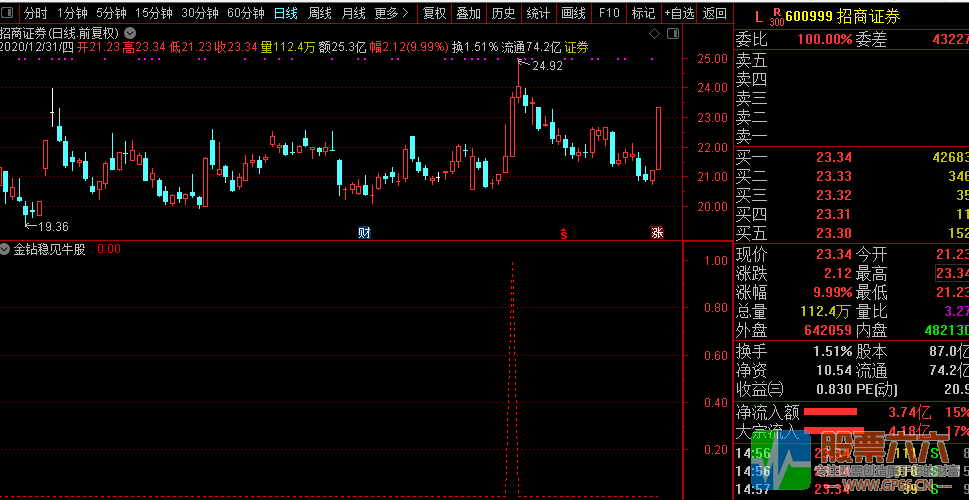Click the +自选 add to watchlist button

(x=678, y=14)
